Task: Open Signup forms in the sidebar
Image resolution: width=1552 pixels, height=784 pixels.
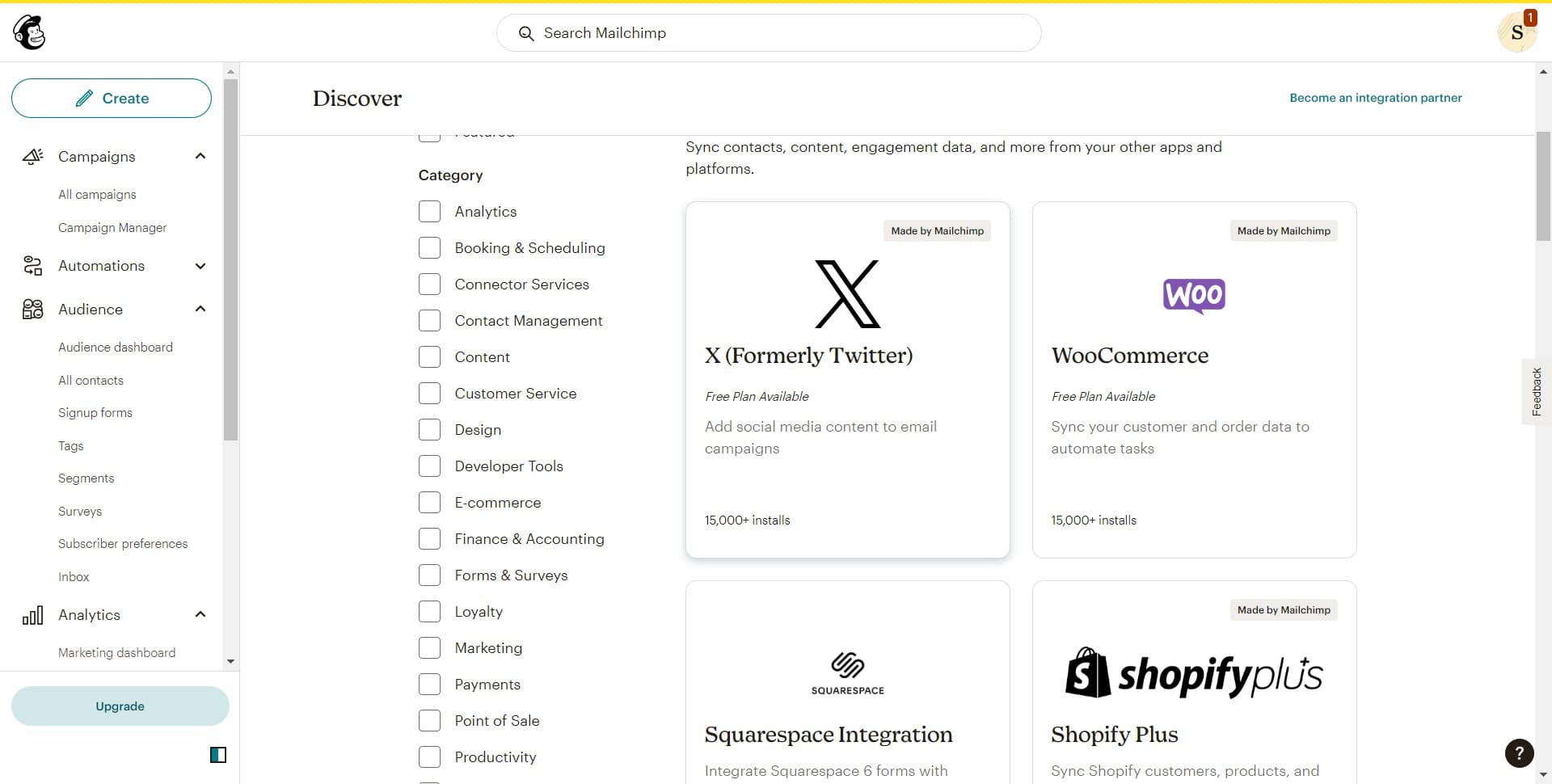Action: [95, 412]
